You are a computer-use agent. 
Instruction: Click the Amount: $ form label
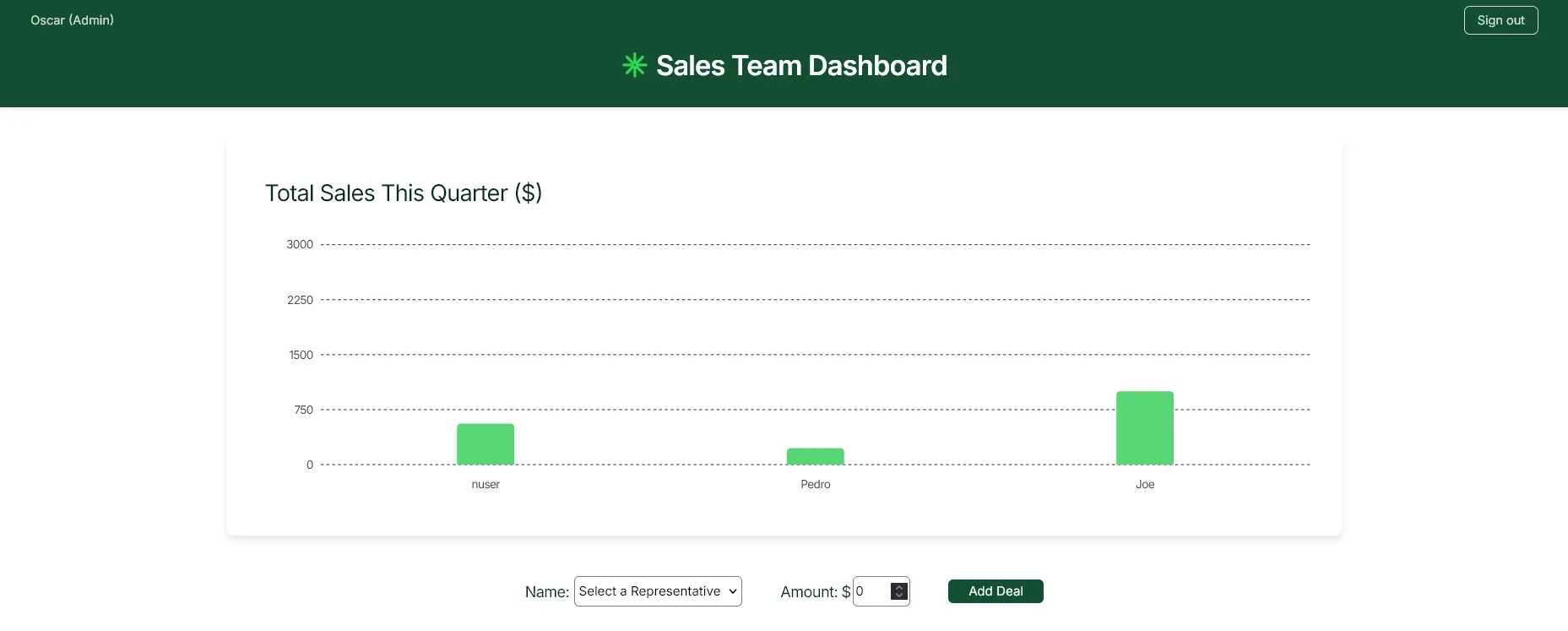point(815,592)
